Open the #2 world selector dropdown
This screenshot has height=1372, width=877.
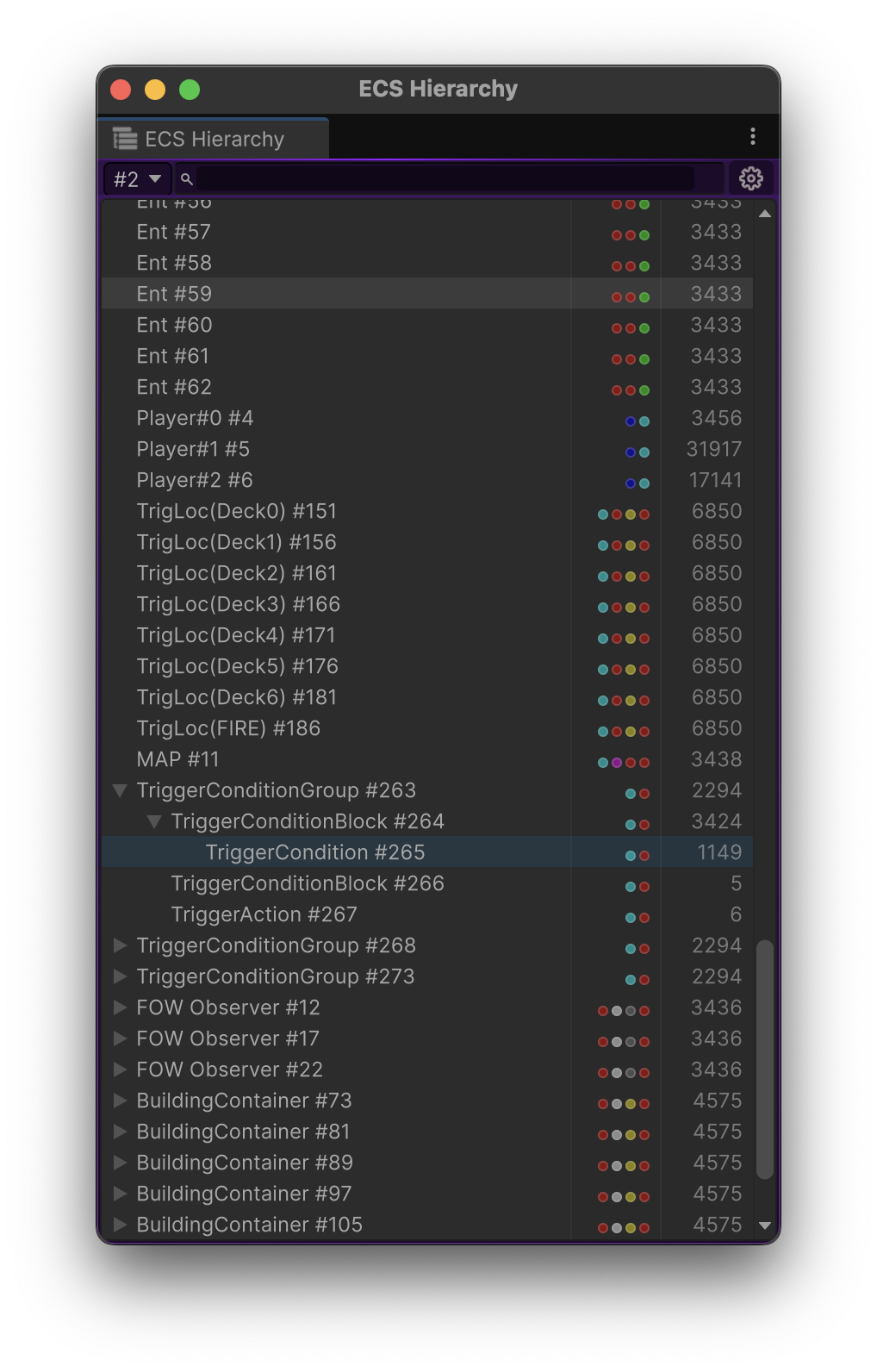pos(138,178)
